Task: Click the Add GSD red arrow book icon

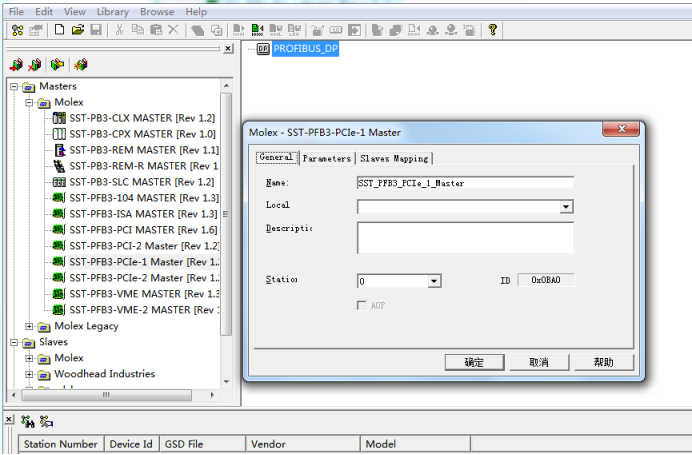Action: point(16,65)
